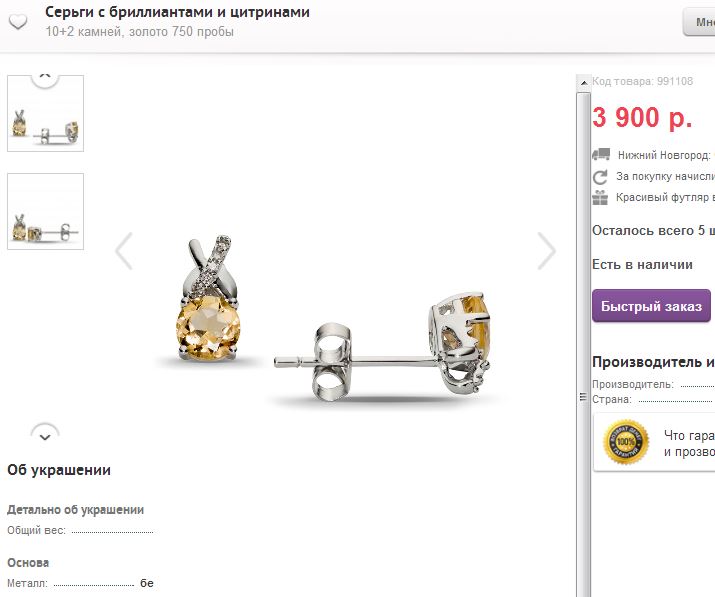
Task: Select the second earrings thumbnail
Action: tap(46, 212)
